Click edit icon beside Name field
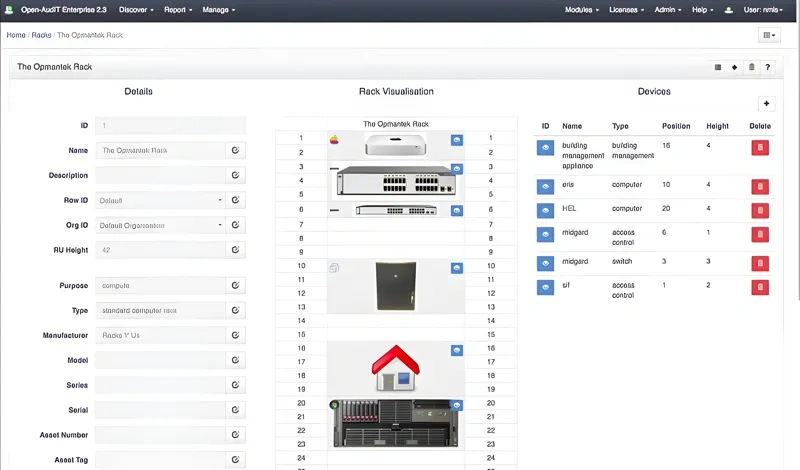 (235, 150)
